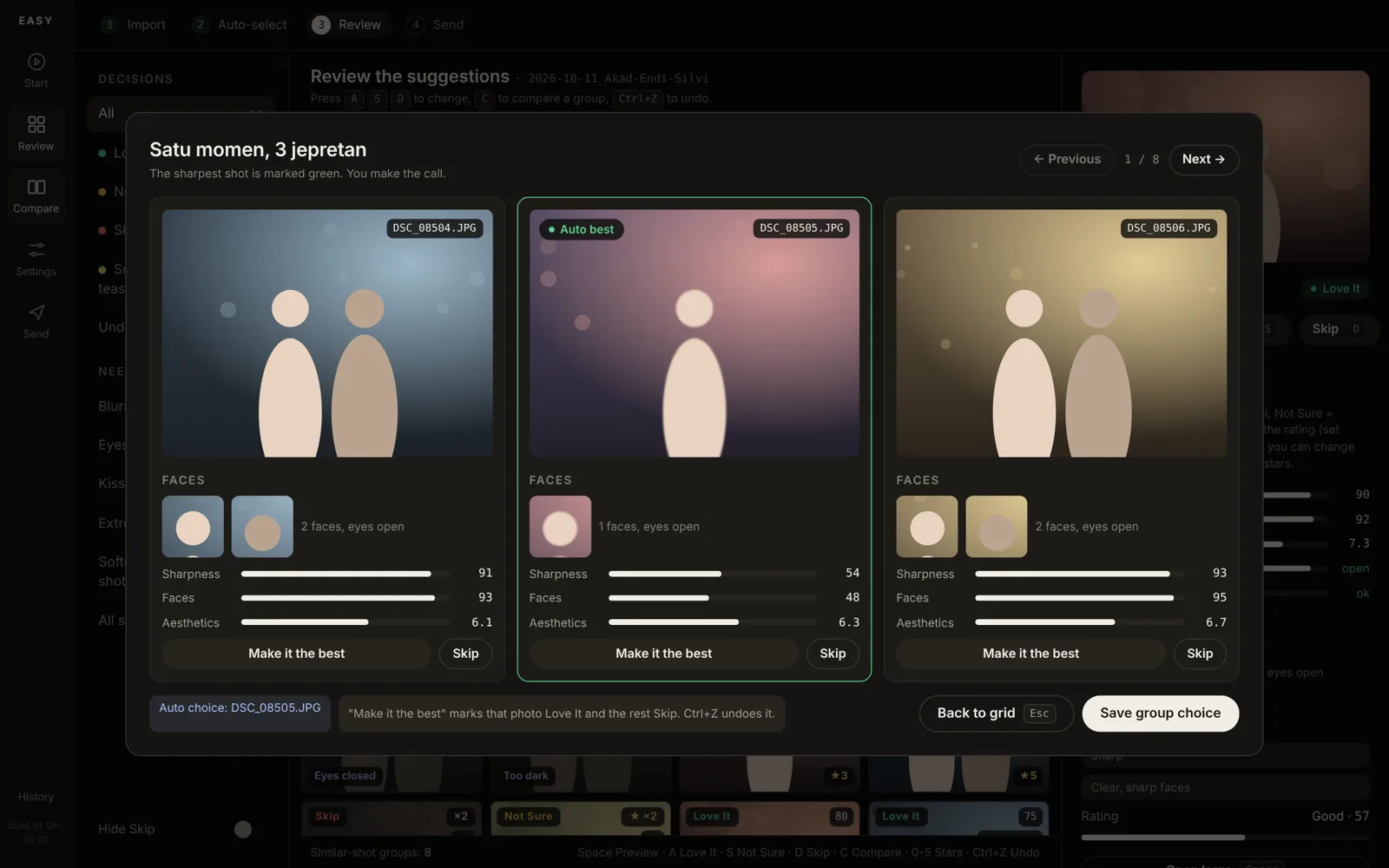Skip photo DSC_08505.JPG

point(833,654)
